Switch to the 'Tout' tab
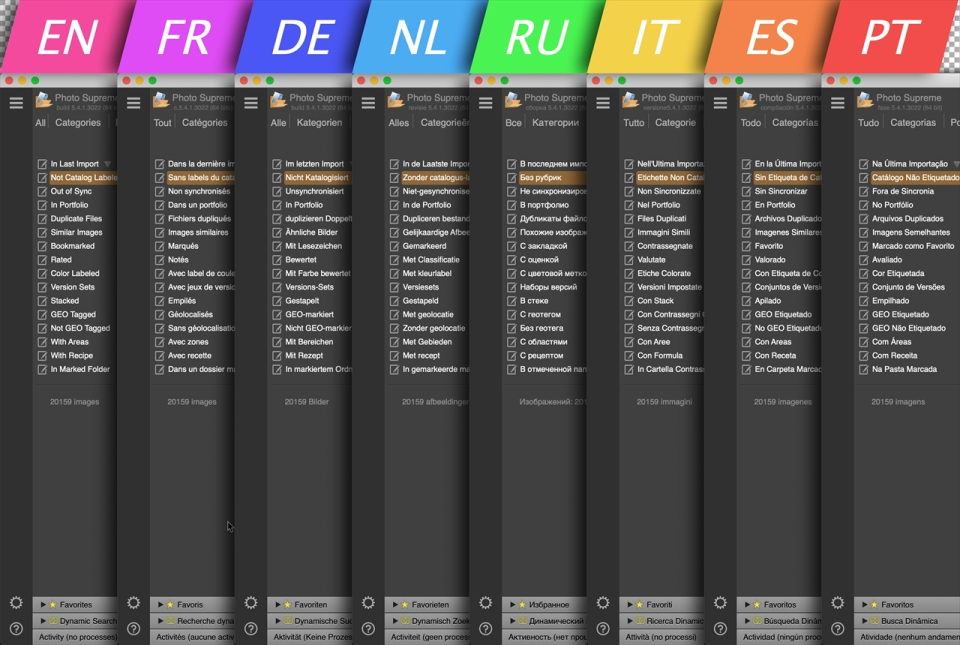This screenshot has width=960, height=645. pos(162,122)
